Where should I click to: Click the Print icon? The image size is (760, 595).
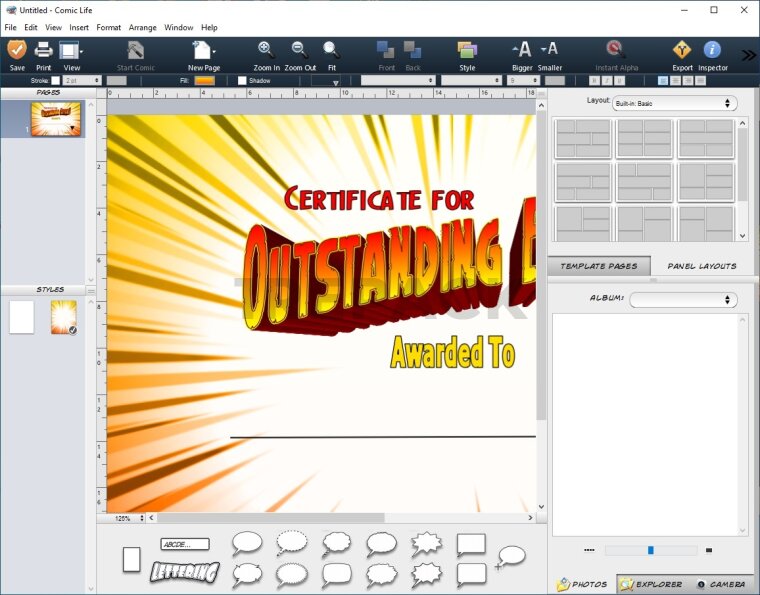44,51
